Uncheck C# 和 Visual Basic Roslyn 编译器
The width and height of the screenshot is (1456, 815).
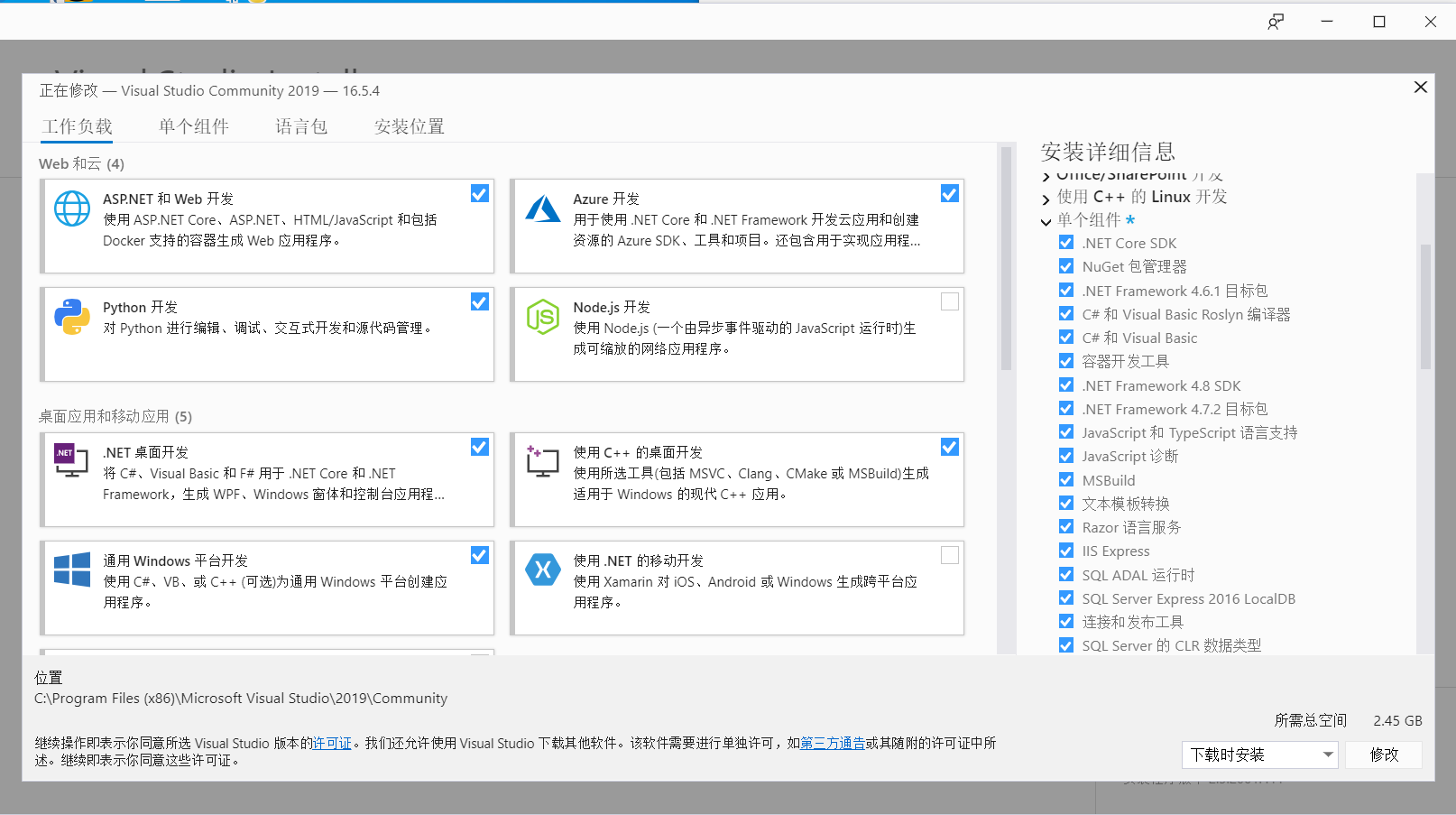click(1066, 314)
